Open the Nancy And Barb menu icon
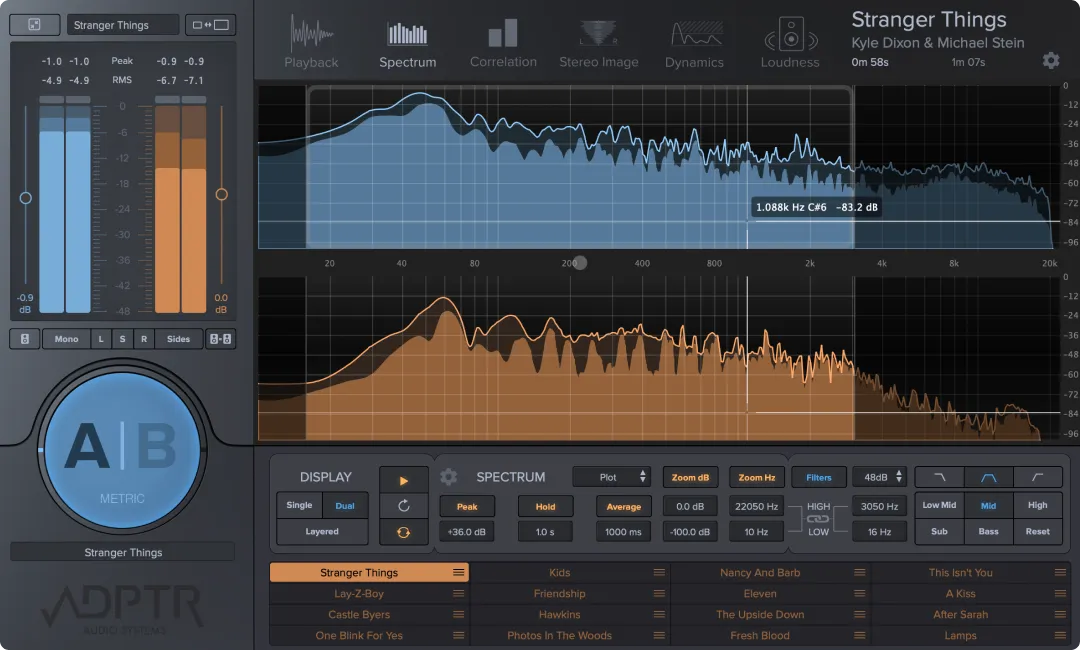This screenshot has height=650, width=1080. (860, 572)
